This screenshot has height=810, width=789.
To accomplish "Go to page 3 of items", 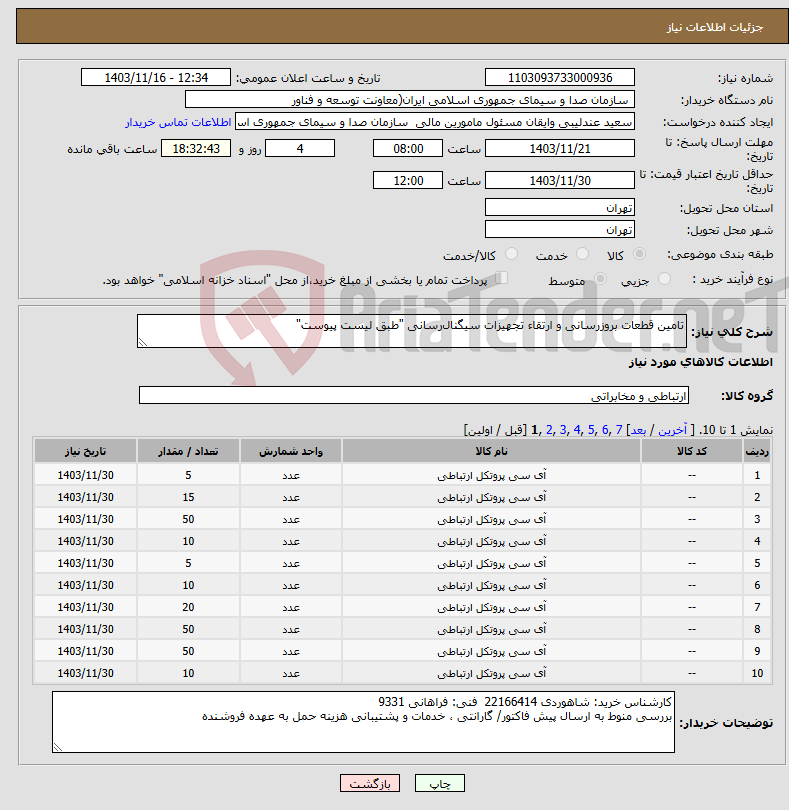I will pyautogui.click(x=563, y=430).
